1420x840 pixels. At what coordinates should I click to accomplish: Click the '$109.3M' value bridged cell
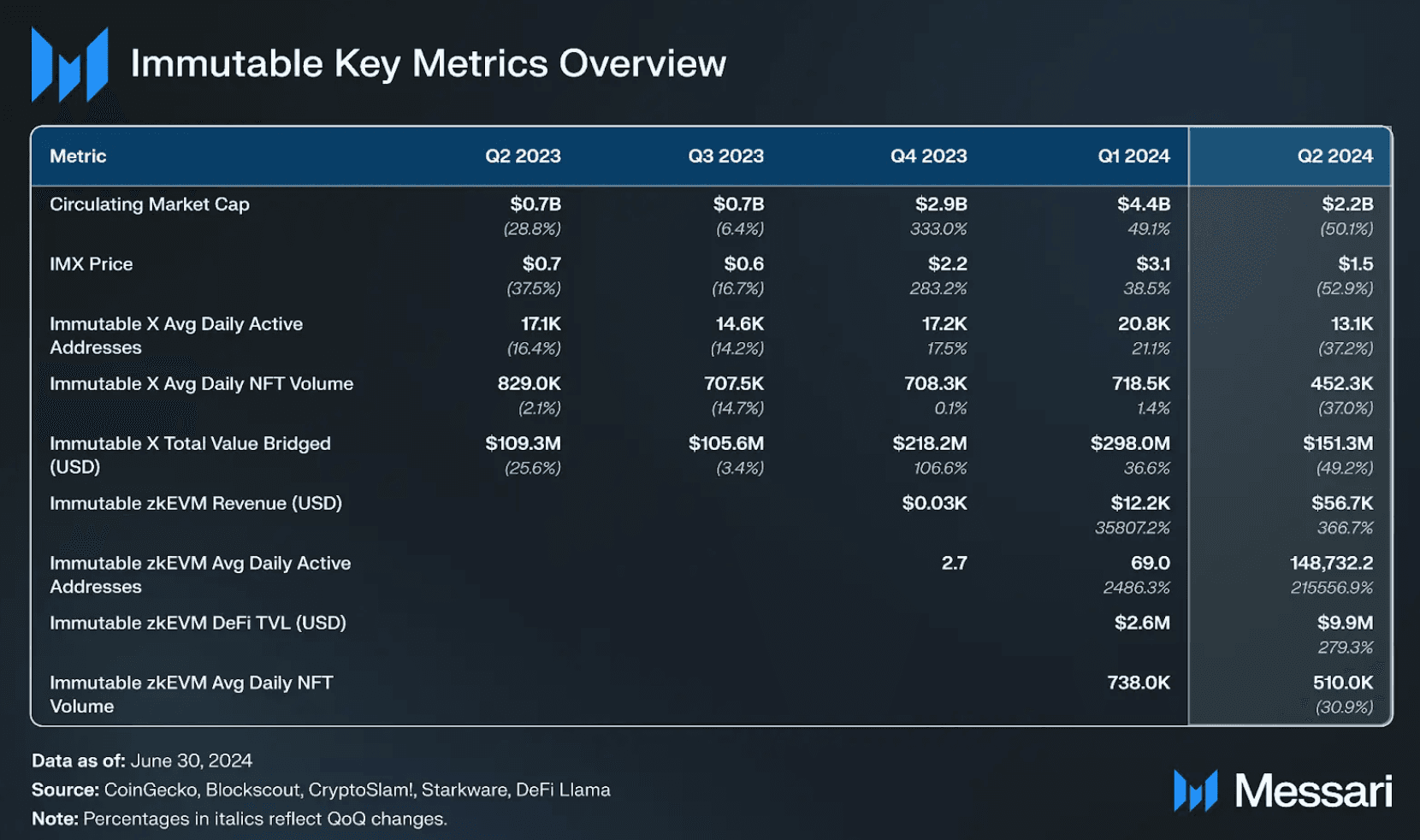[x=523, y=443]
